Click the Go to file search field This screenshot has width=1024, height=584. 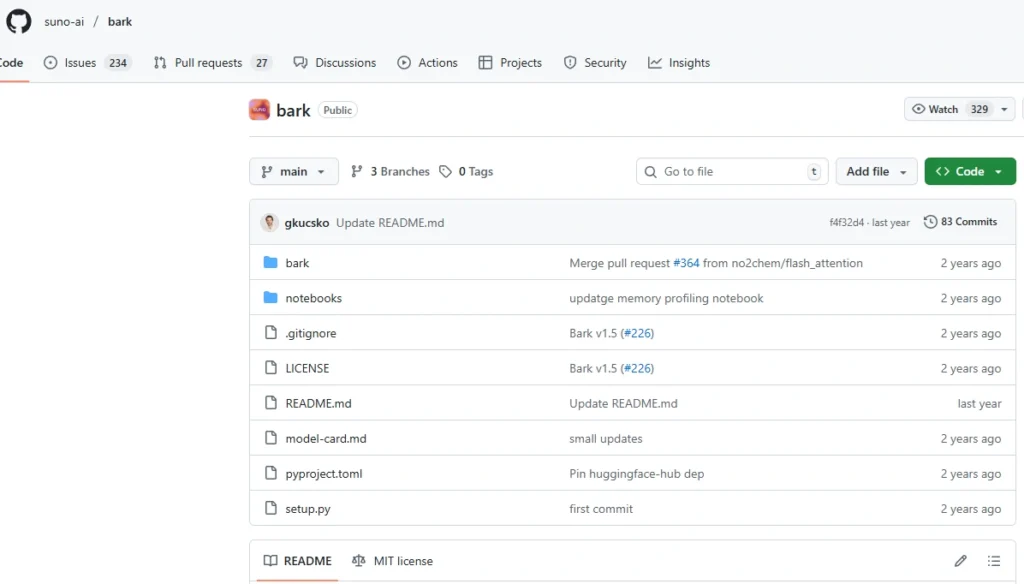733,172
